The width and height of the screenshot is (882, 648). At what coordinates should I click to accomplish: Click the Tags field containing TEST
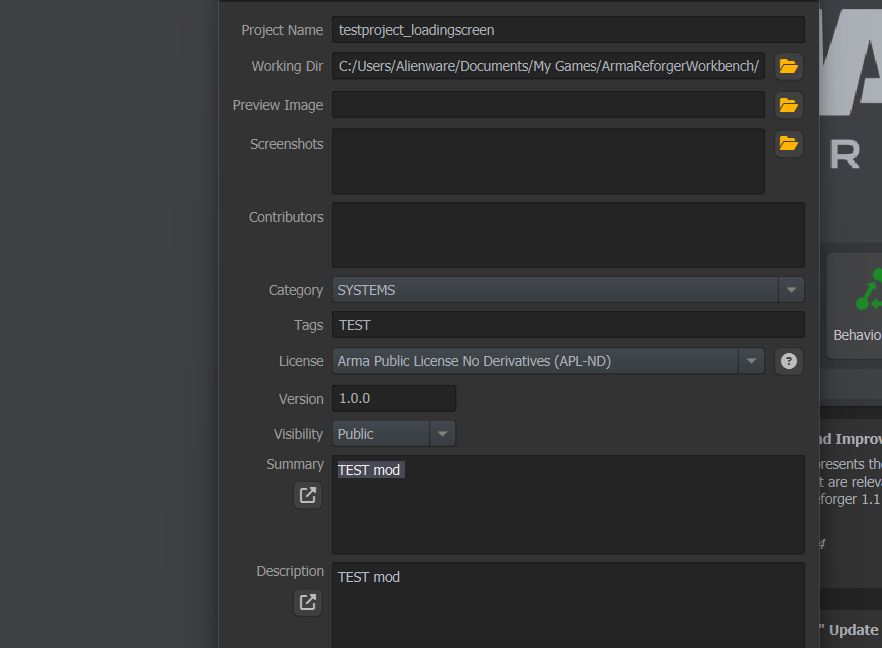point(568,325)
